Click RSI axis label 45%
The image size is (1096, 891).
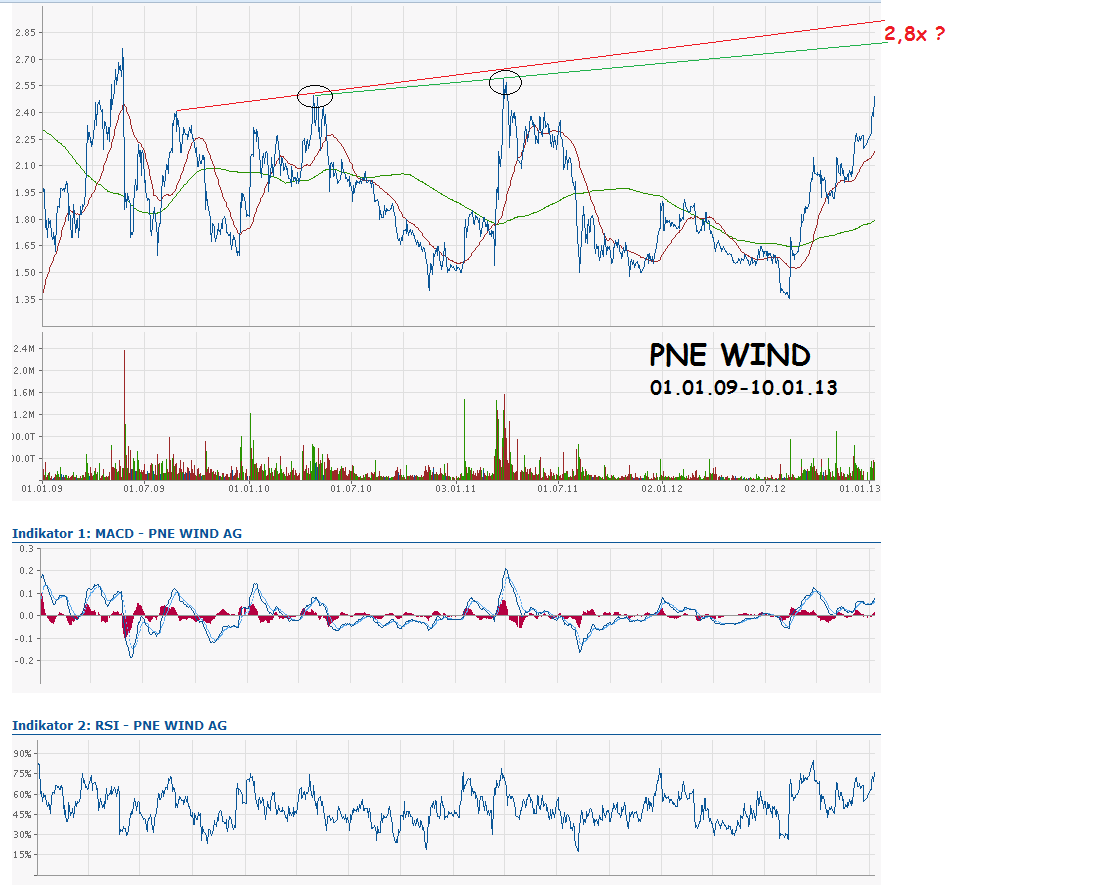click(22, 815)
